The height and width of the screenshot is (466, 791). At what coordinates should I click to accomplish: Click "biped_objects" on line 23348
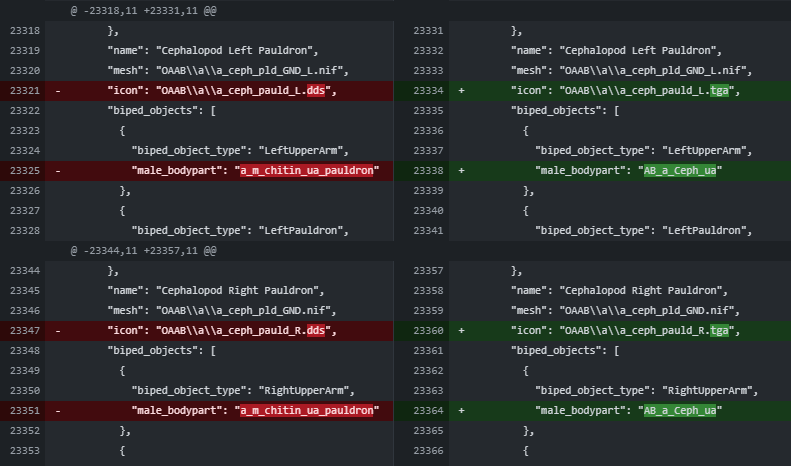pyautogui.click(x=152, y=351)
